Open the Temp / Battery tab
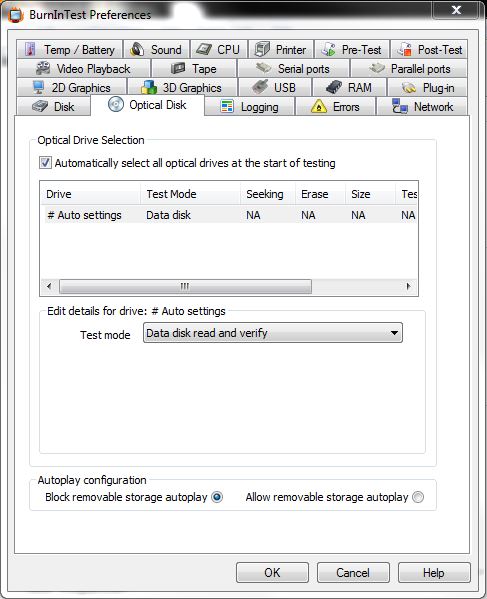Screen dimensions: 487x599 (70, 49)
